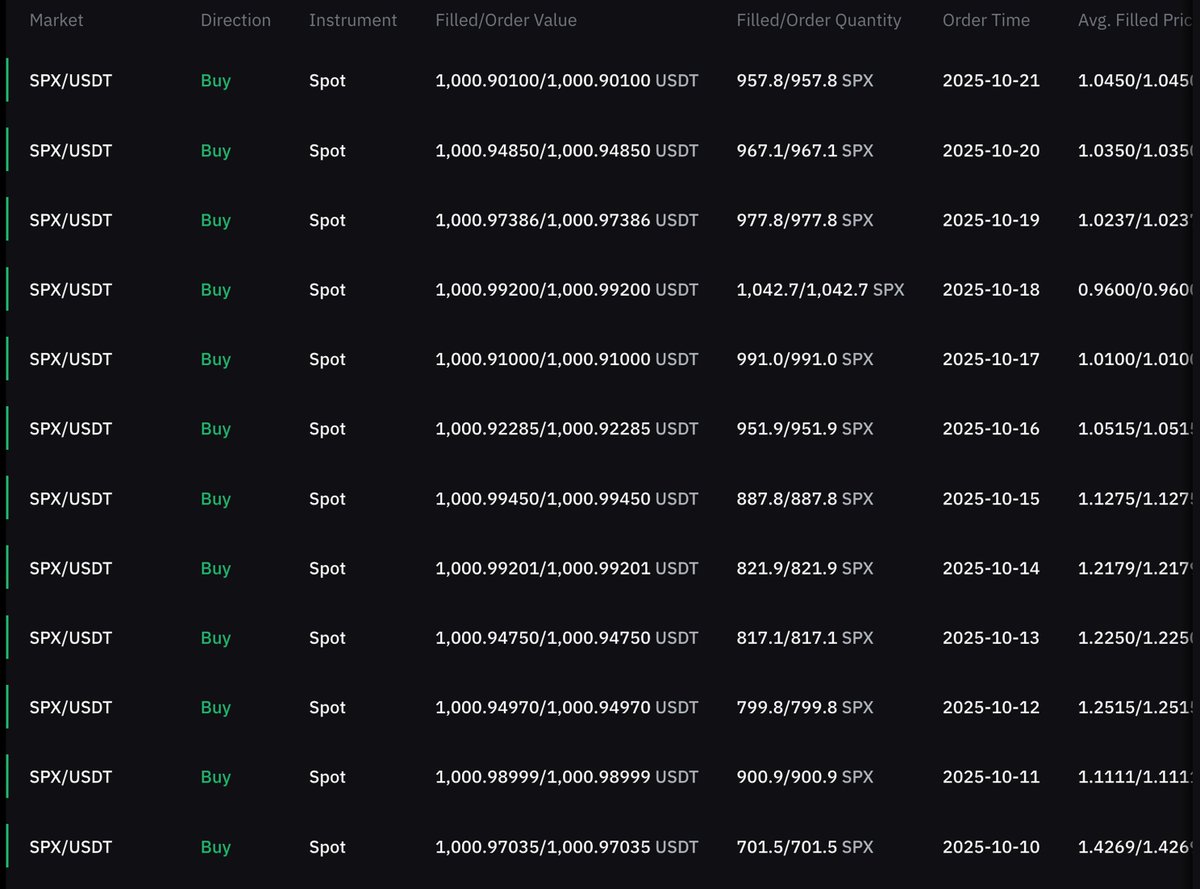Click the Filled/Order Value column header
The height and width of the screenshot is (889, 1200).
pyautogui.click(x=506, y=20)
